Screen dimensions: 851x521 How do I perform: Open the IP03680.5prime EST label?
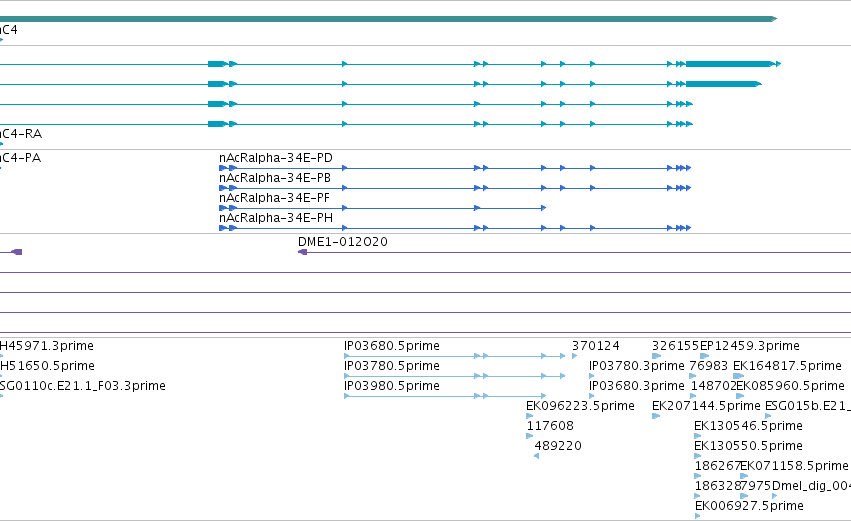392,346
